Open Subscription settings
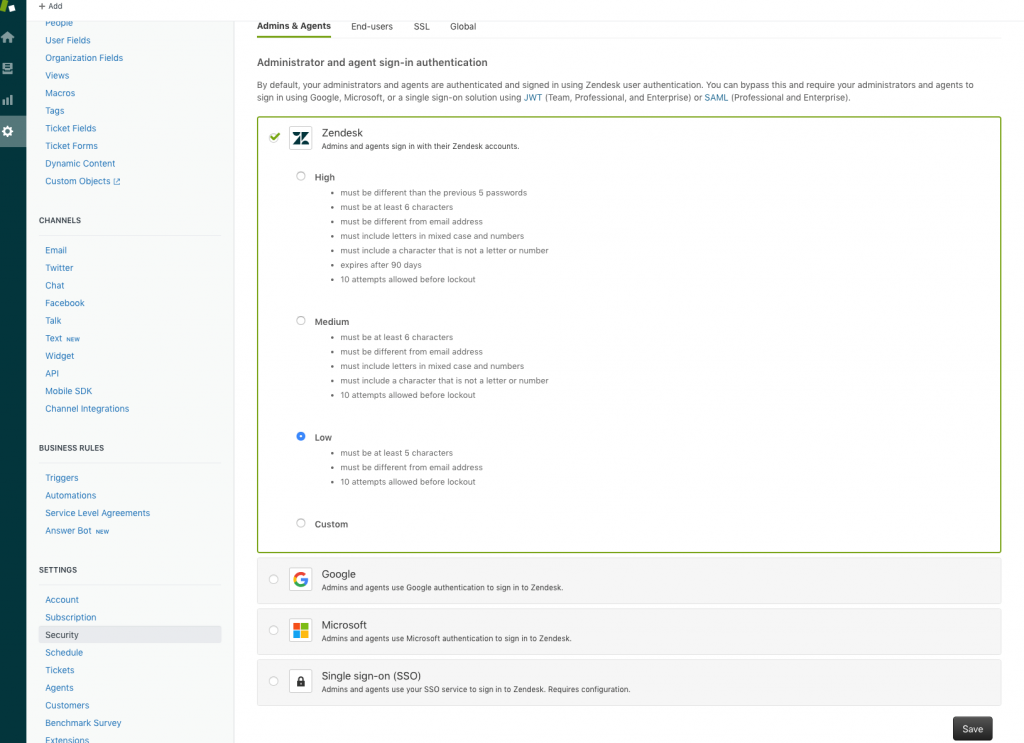This screenshot has width=1024, height=743. point(71,618)
